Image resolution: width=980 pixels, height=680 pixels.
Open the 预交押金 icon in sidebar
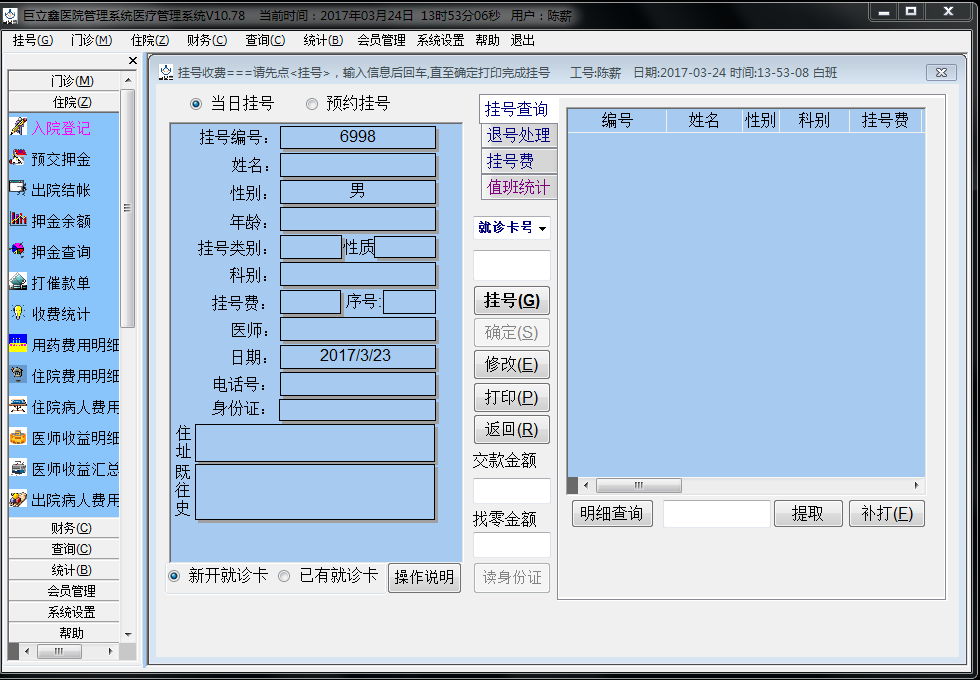[x=18, y=158]
